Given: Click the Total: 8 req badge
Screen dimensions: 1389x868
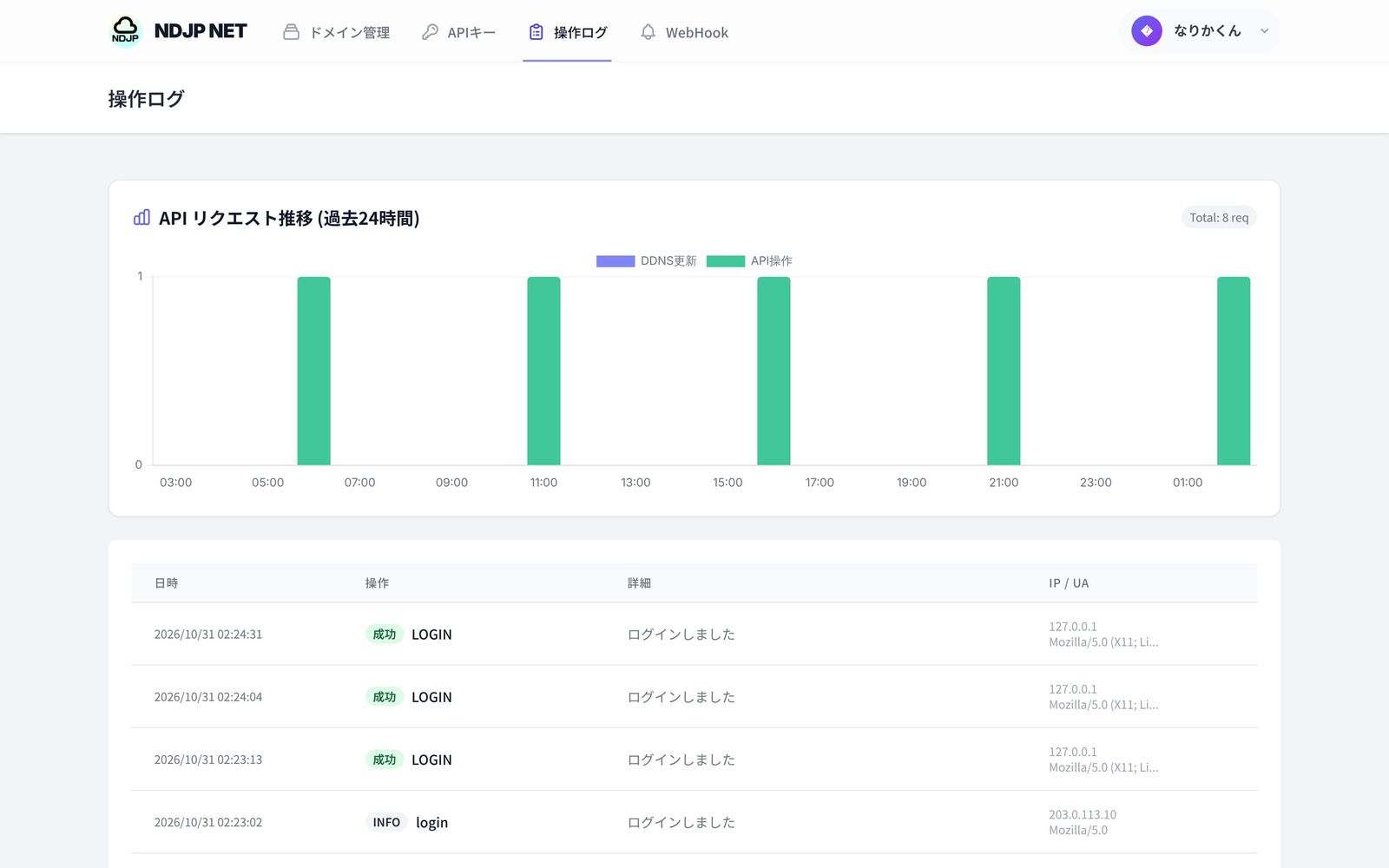Looking at the screenshot, I should click(x=1219, y=218).
